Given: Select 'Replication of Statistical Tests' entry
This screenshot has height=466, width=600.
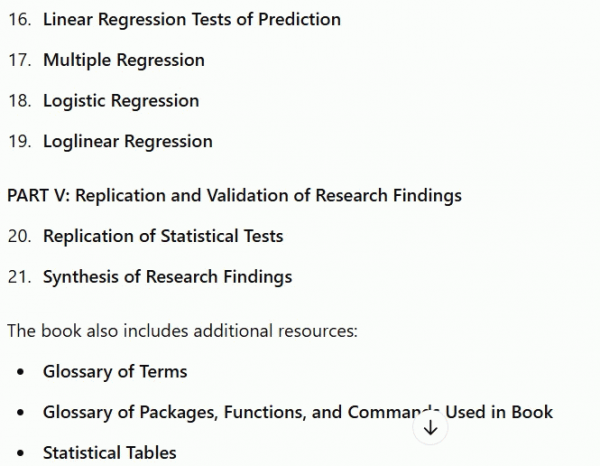Looking at the screenshot, I should tap(163, 236).
